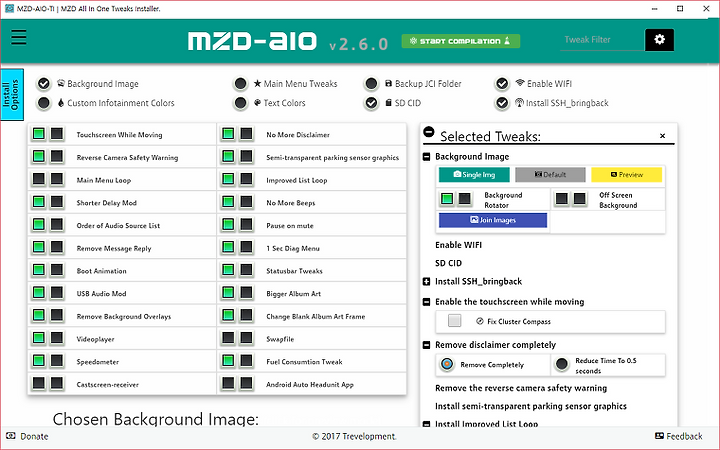Open the hamburger menu
The height and width of the screenshot is (450, 720).
(19, 37)
